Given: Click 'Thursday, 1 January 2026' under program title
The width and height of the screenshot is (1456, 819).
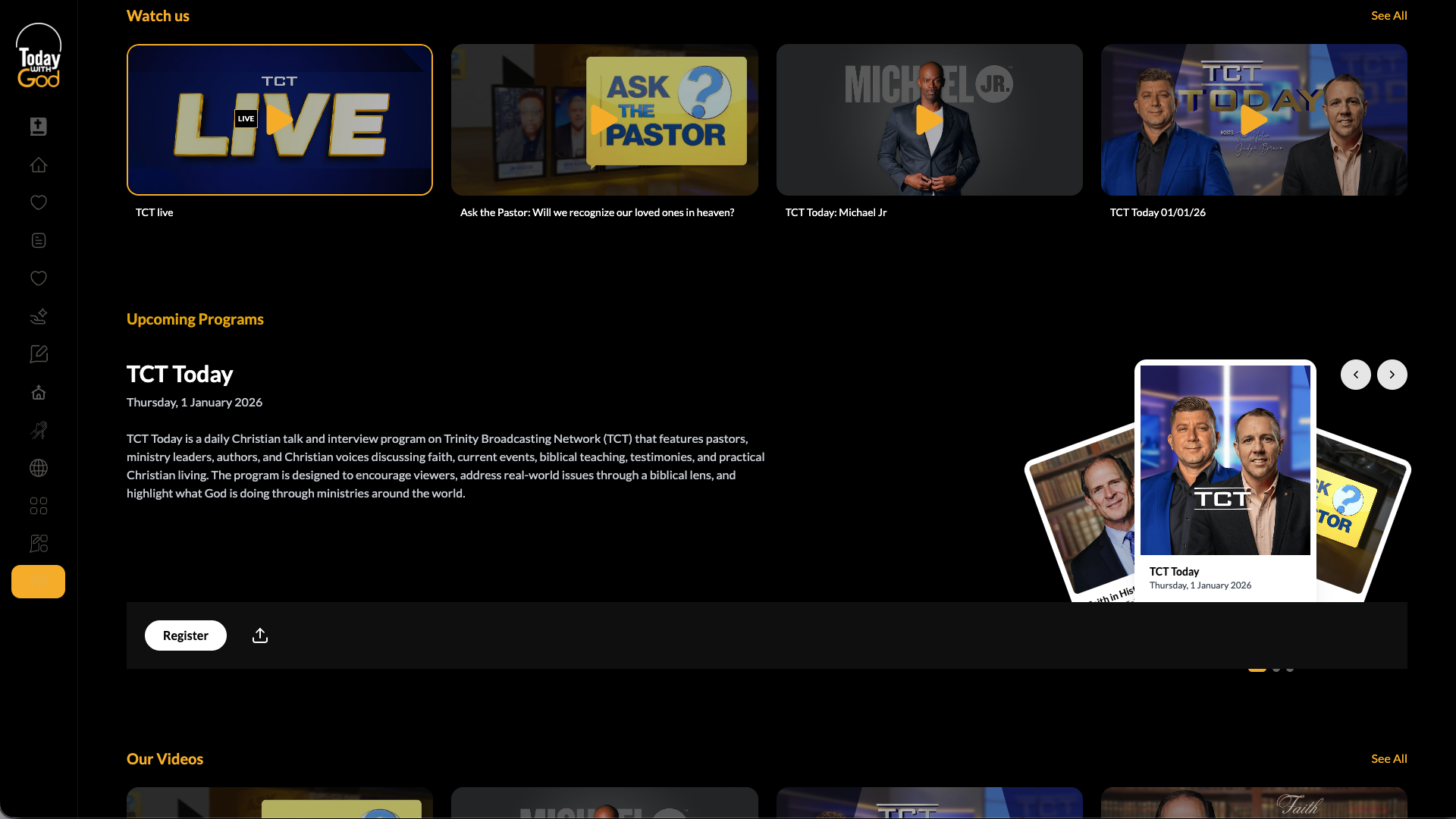Looking at the screenshot, I should [194, 402].
